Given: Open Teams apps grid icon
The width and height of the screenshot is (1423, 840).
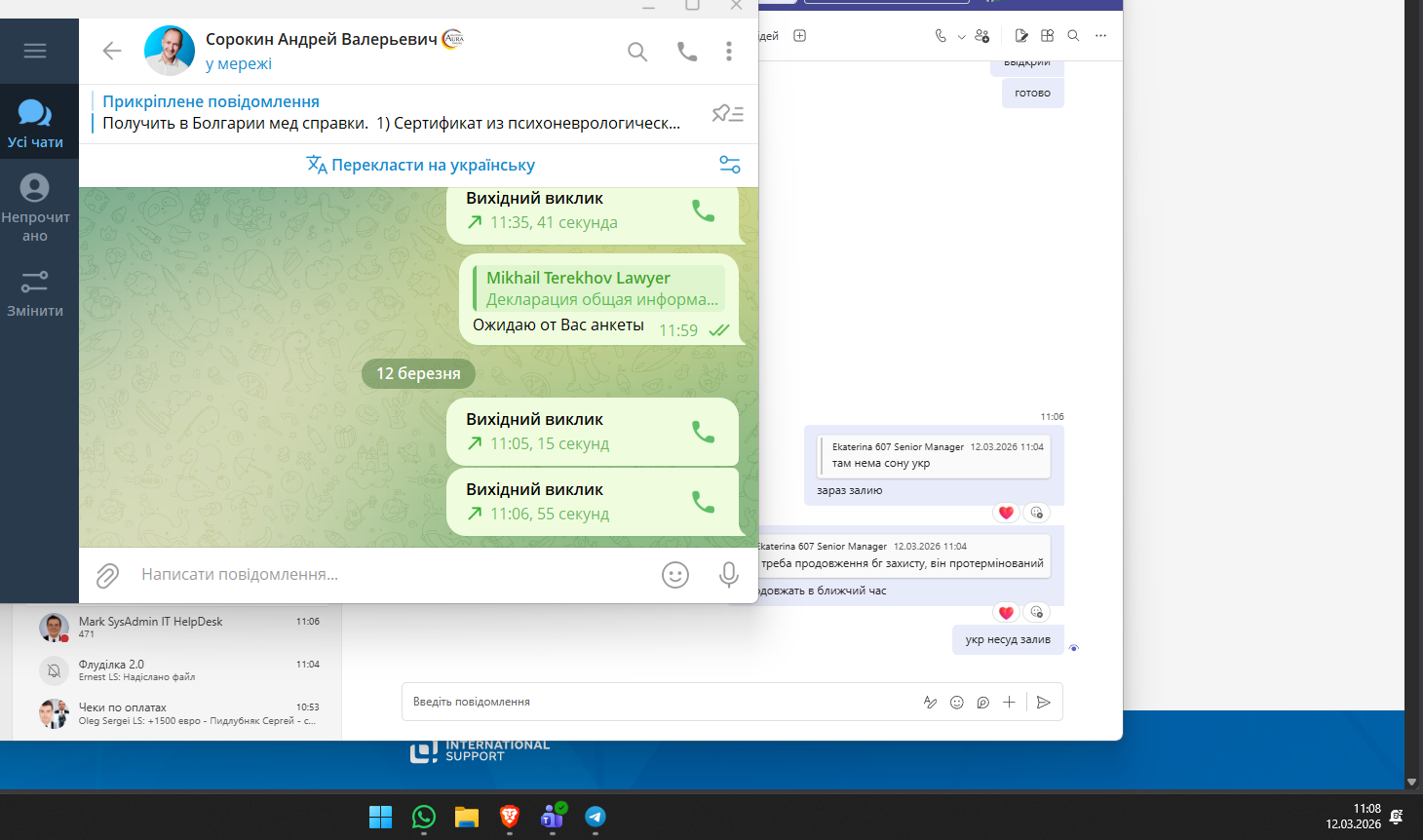Looking at the screenshot, I should (x=1047, y=36).
